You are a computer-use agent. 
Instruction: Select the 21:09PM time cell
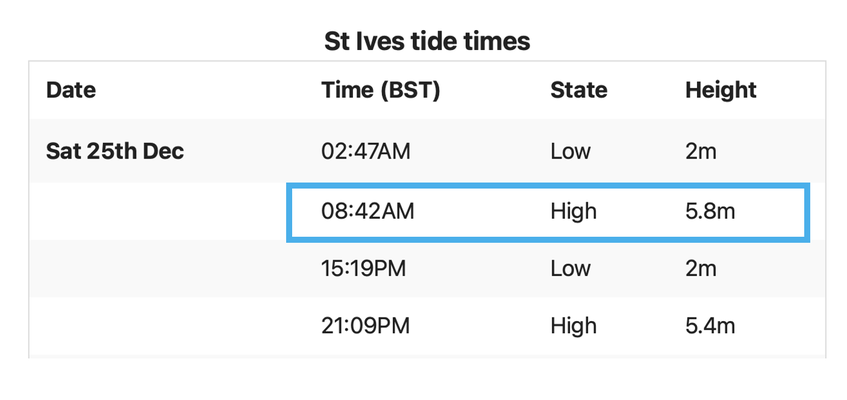(366, 326)
